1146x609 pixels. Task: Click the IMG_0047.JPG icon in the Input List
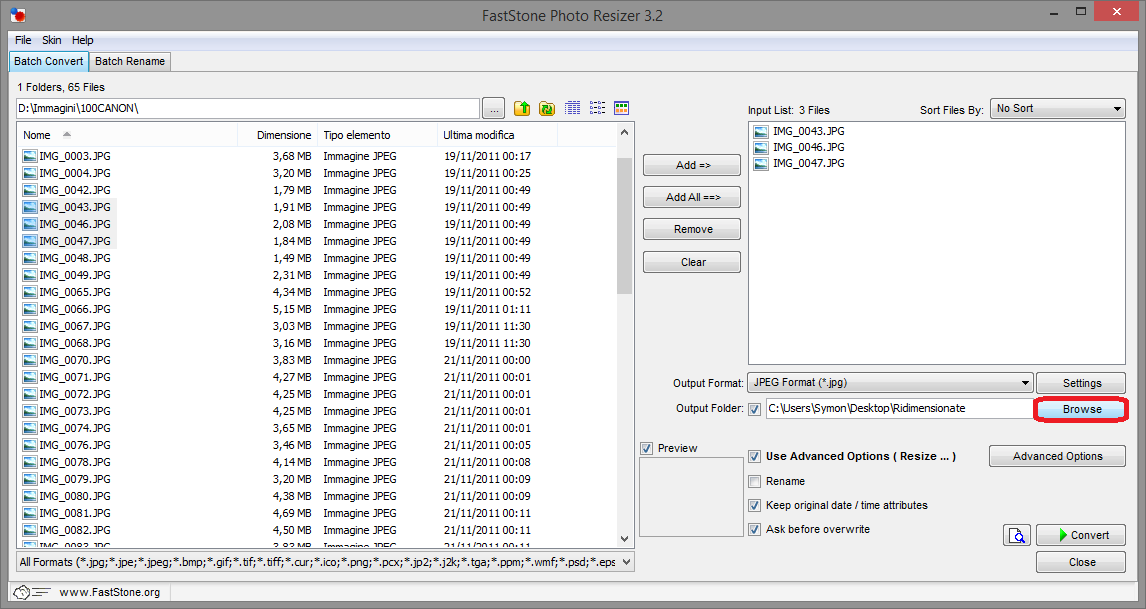(x=761, y=164)
